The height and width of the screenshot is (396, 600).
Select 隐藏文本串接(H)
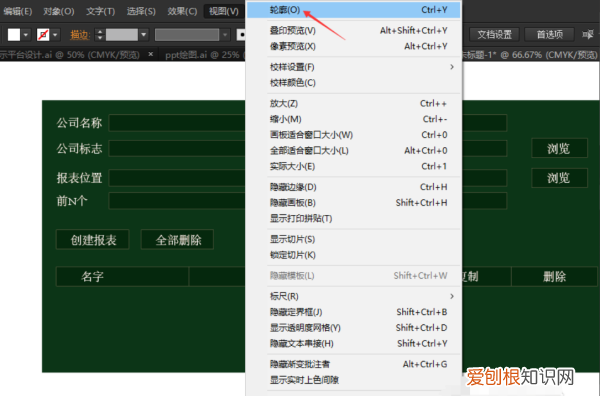354,343
